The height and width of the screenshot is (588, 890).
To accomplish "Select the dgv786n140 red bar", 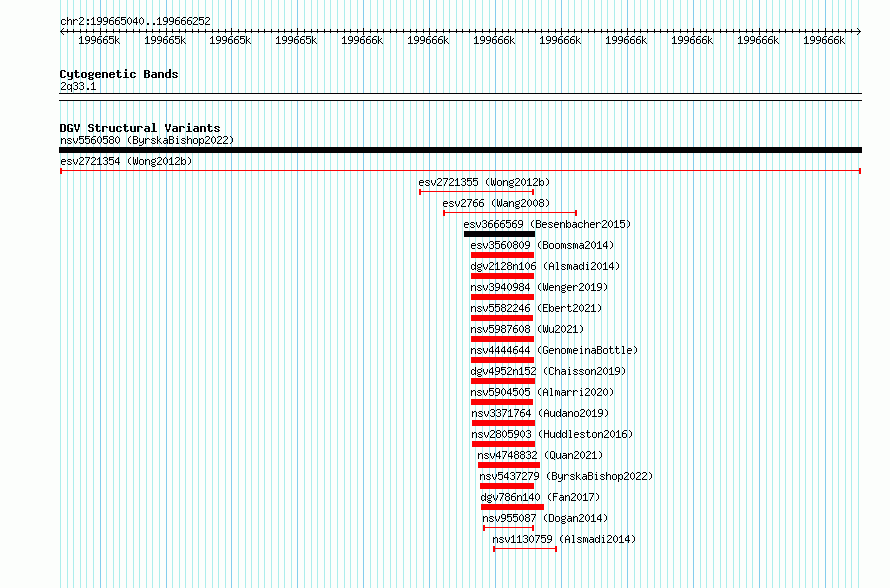I will pyautogui.click(x=513, y=507).
